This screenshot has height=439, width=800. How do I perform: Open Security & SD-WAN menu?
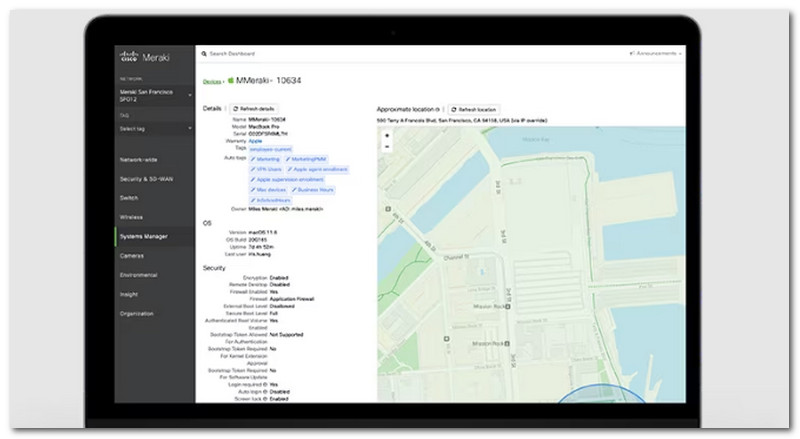(146, 179)
